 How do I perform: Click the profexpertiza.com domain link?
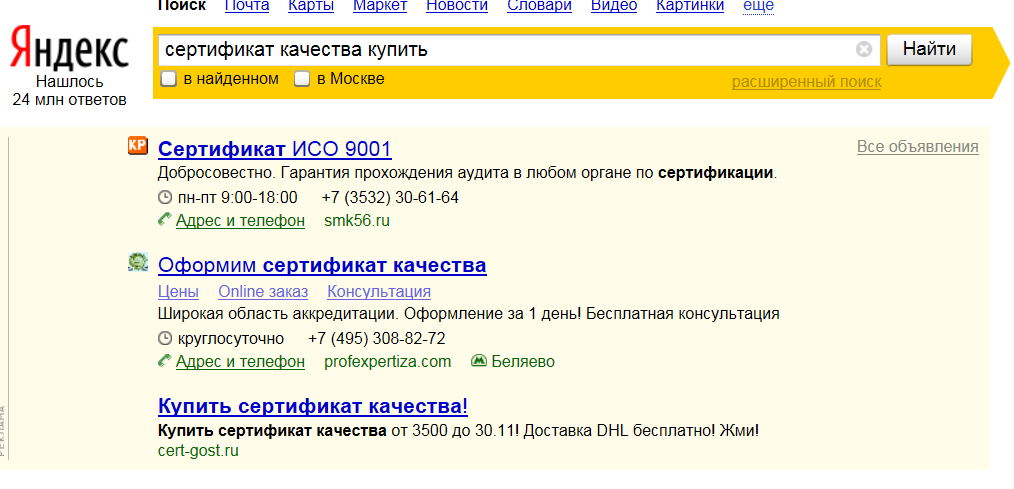(387, 362)
